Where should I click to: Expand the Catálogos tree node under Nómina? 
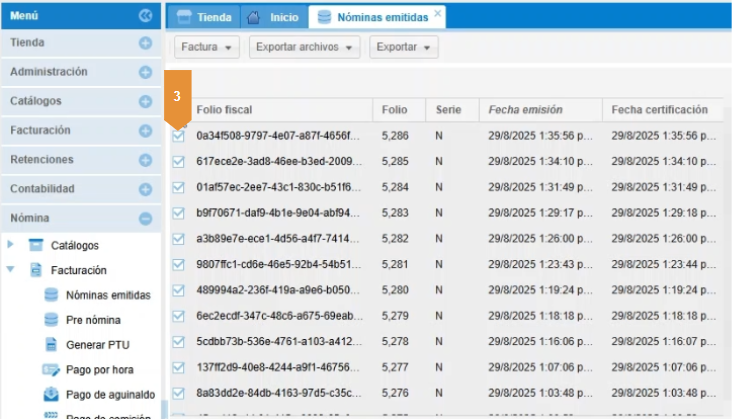[11, 245]
